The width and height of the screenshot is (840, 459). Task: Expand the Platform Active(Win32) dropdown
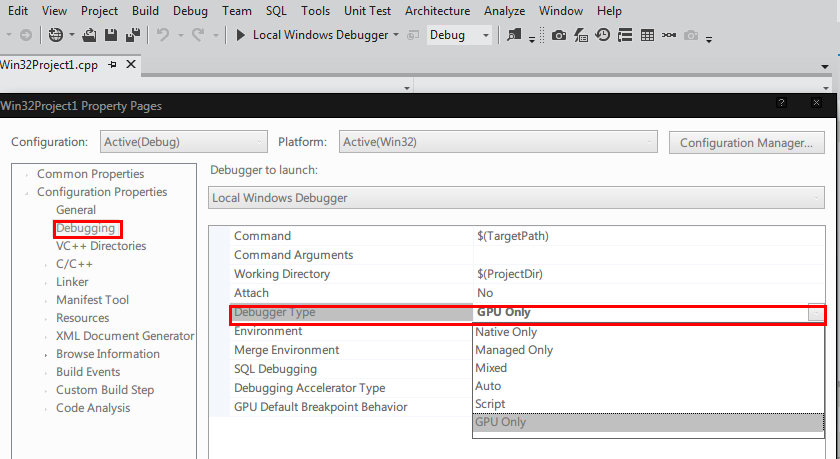(x=498, y=142)
